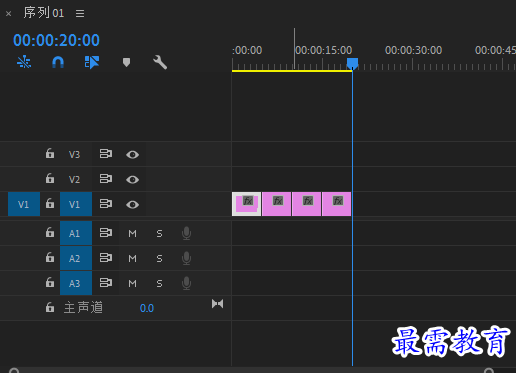Click the blue playhead marker

point(352,63)
